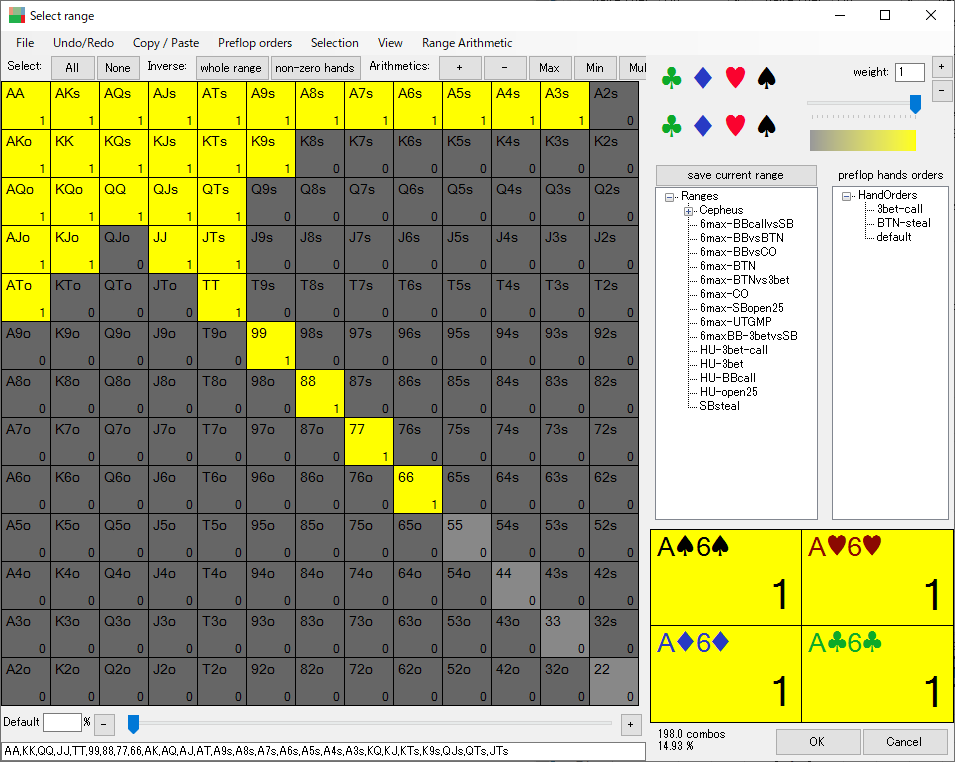Click the red heart icon in top suit row

tap(735, 78)
